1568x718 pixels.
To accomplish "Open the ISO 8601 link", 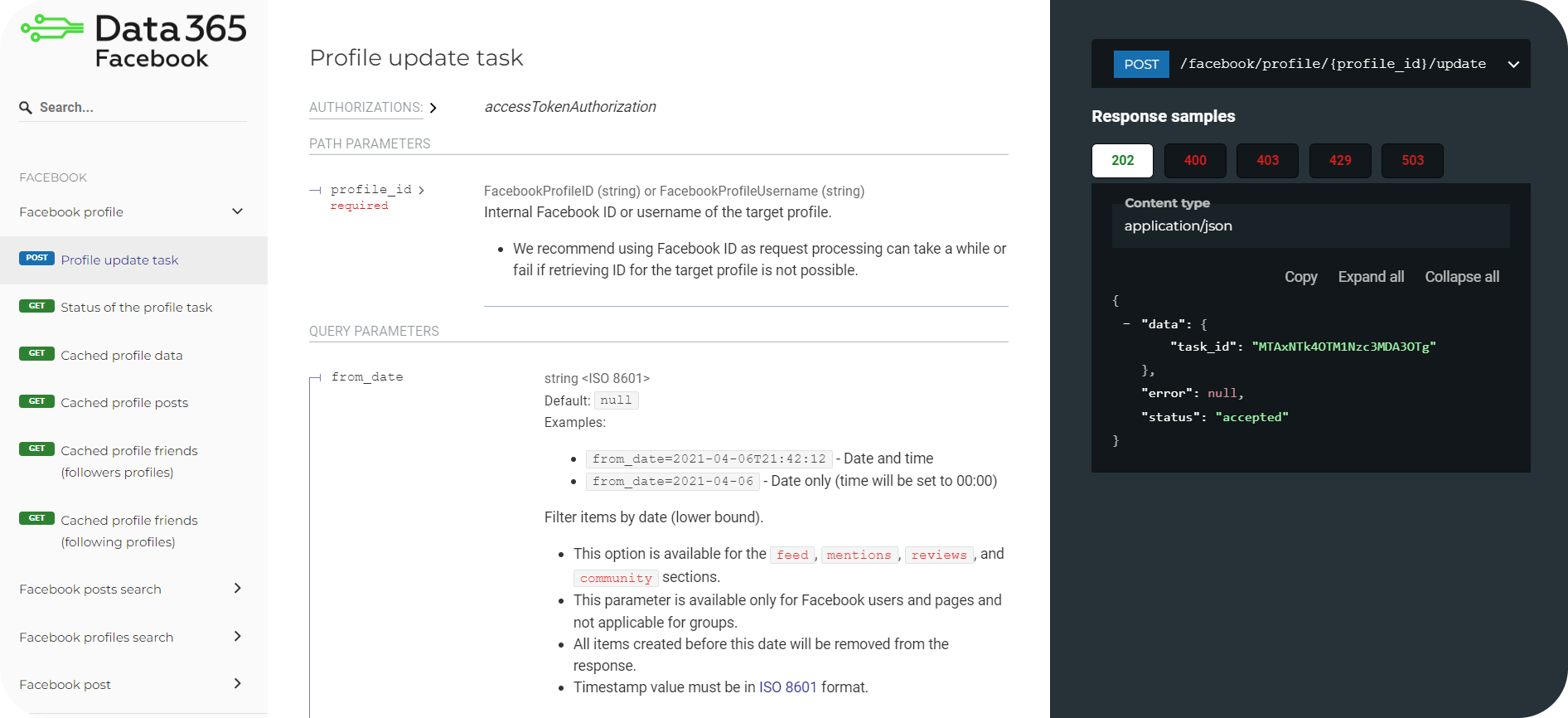I will (787, 687).
